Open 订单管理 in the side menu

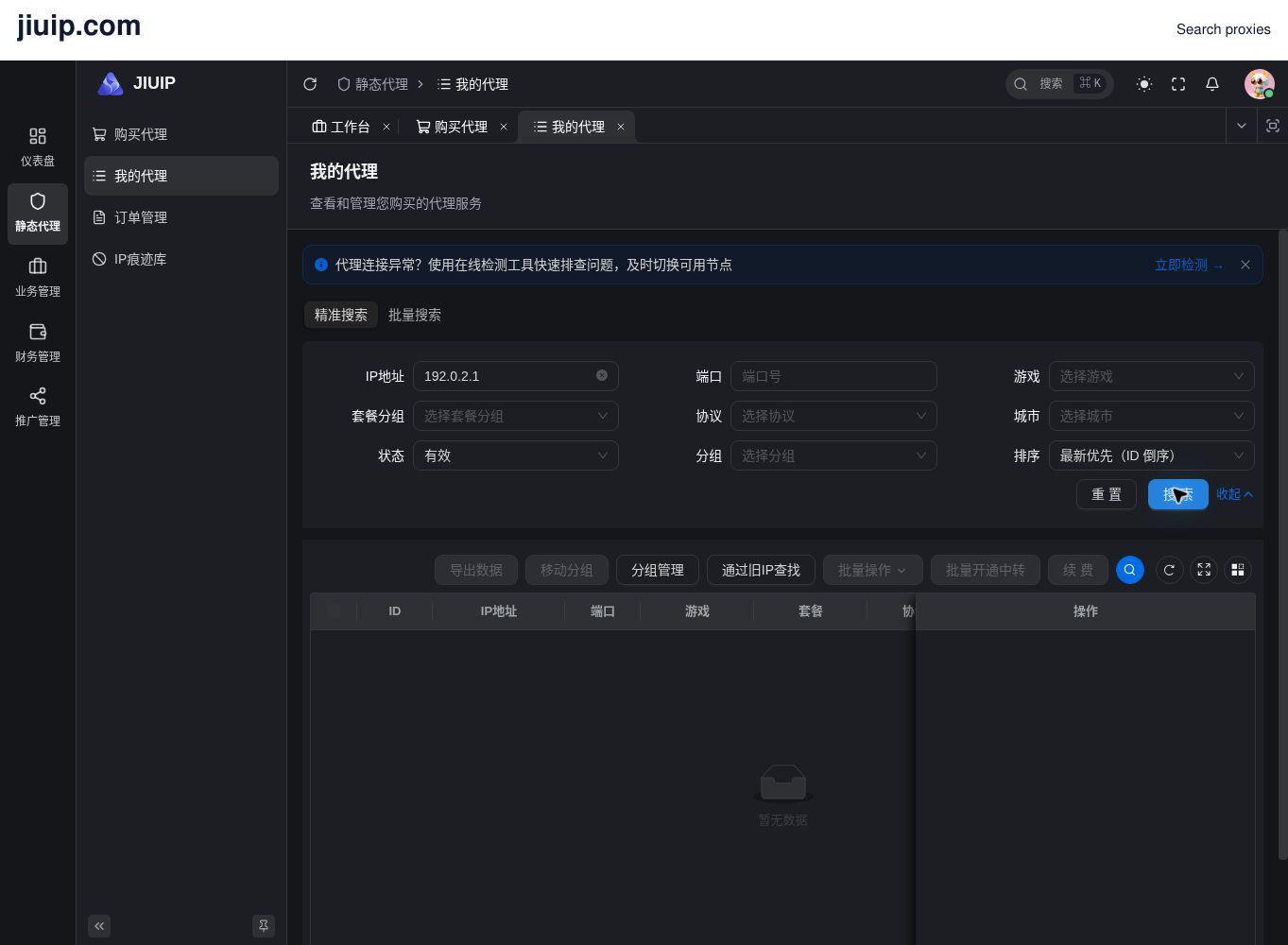[181, 217]
